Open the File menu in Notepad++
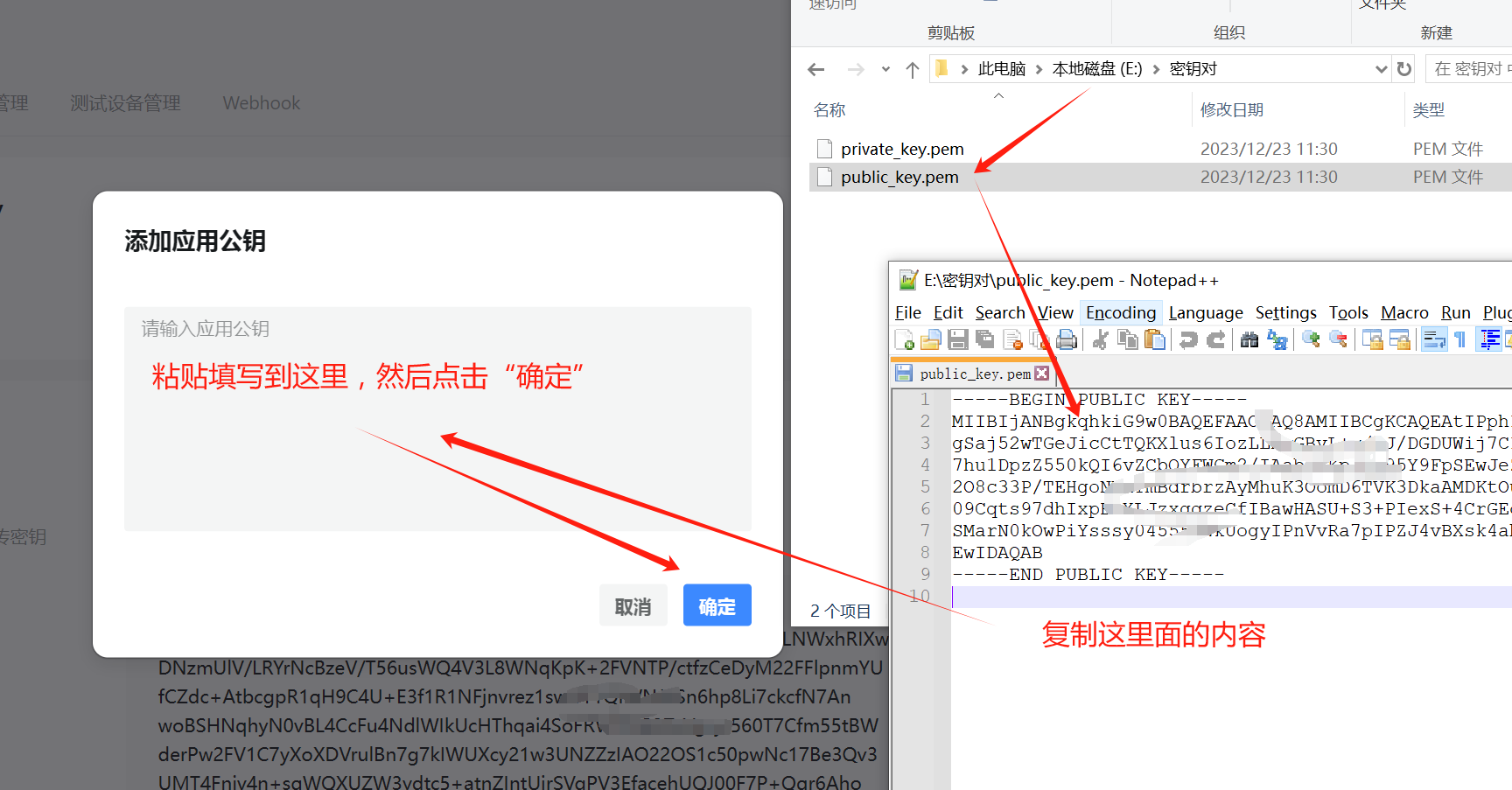Image resolution: width=1512 pixels, height=790 pixels. tap(908, 313)
